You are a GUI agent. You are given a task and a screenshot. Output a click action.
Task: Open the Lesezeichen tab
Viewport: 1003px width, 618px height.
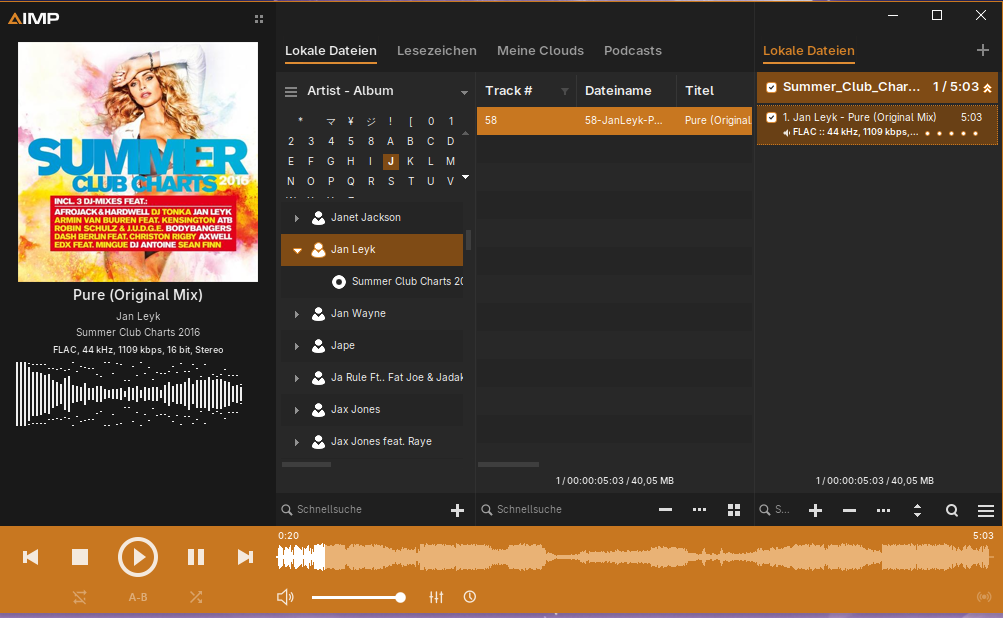pos(437,51)
